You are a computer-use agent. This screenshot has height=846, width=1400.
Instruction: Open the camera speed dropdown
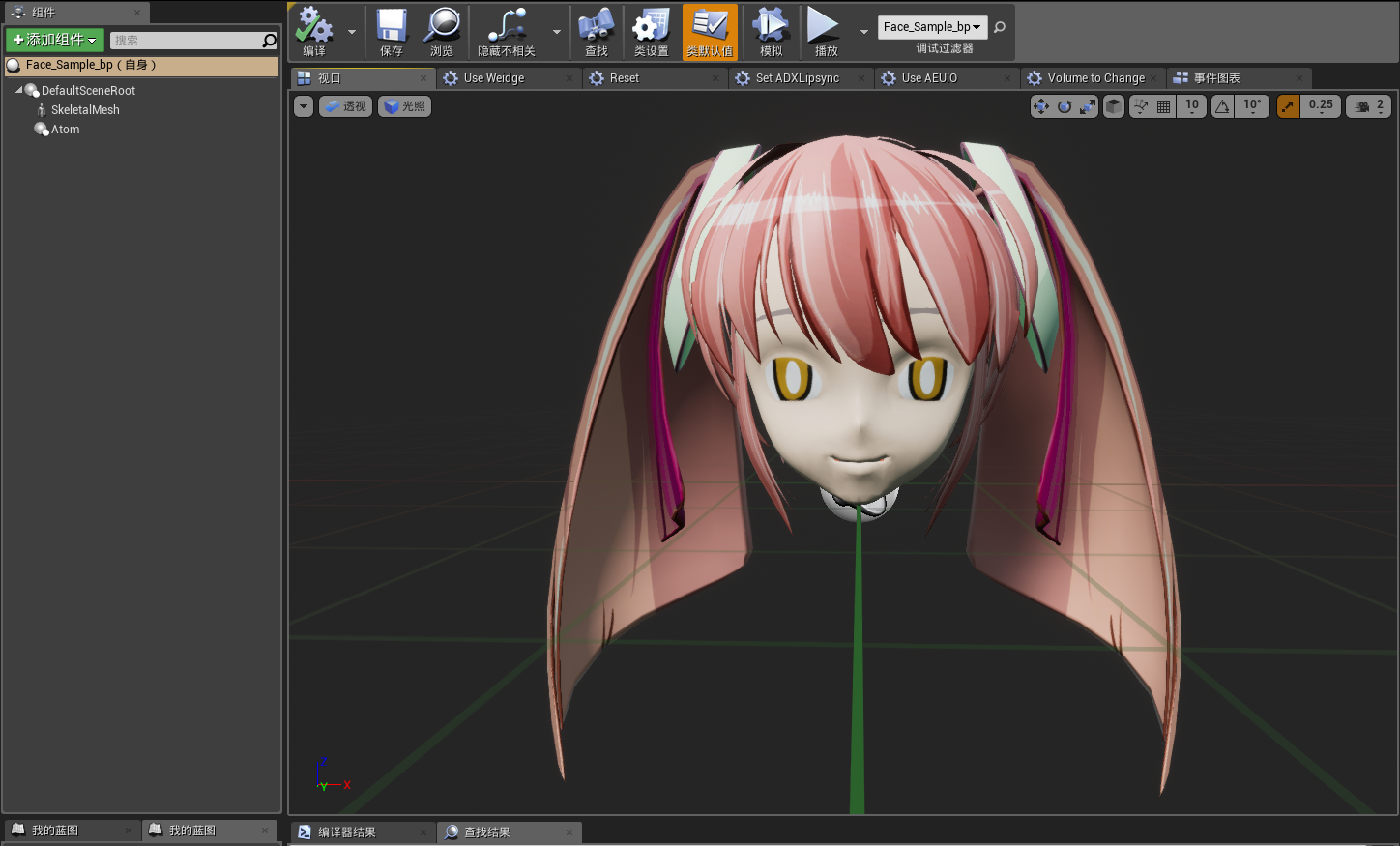point(1368,106)
